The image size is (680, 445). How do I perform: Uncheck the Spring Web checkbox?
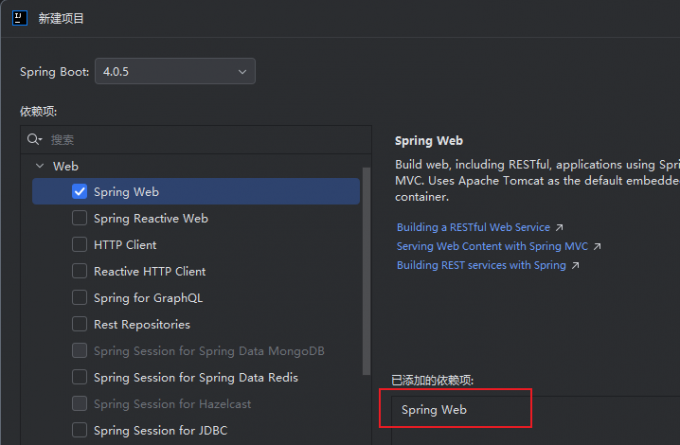(x=79, y=192)
